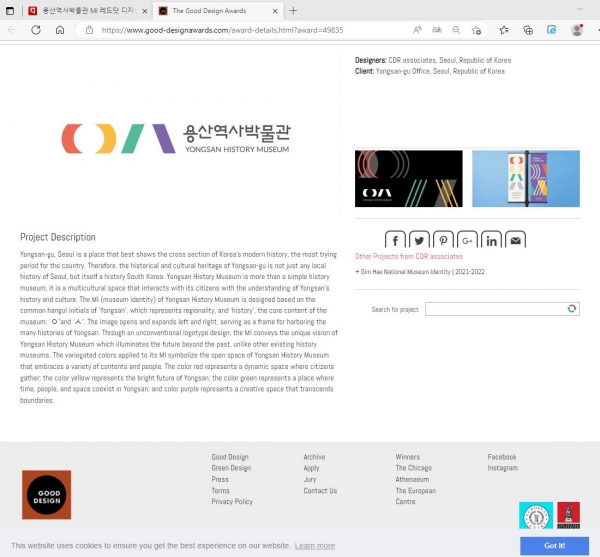The height and width of the screenshot is (557, 600).
Task: Click Other Projects from CDR associates
Action: (409, 256)
